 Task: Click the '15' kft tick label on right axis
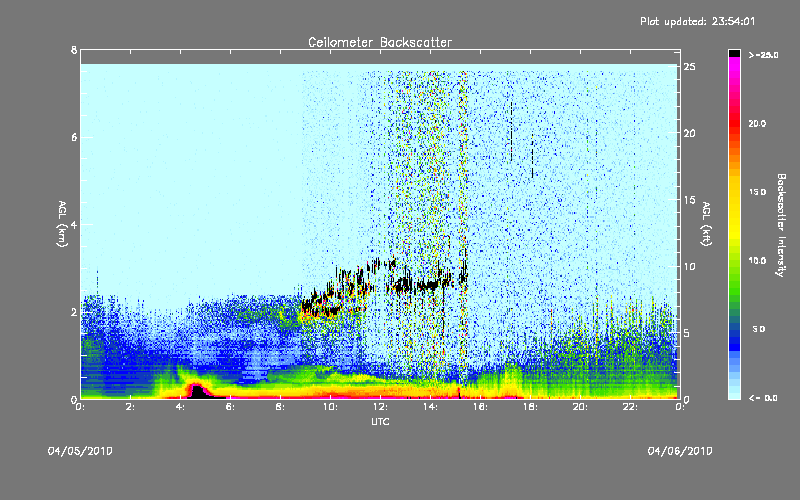click(690, 200)
